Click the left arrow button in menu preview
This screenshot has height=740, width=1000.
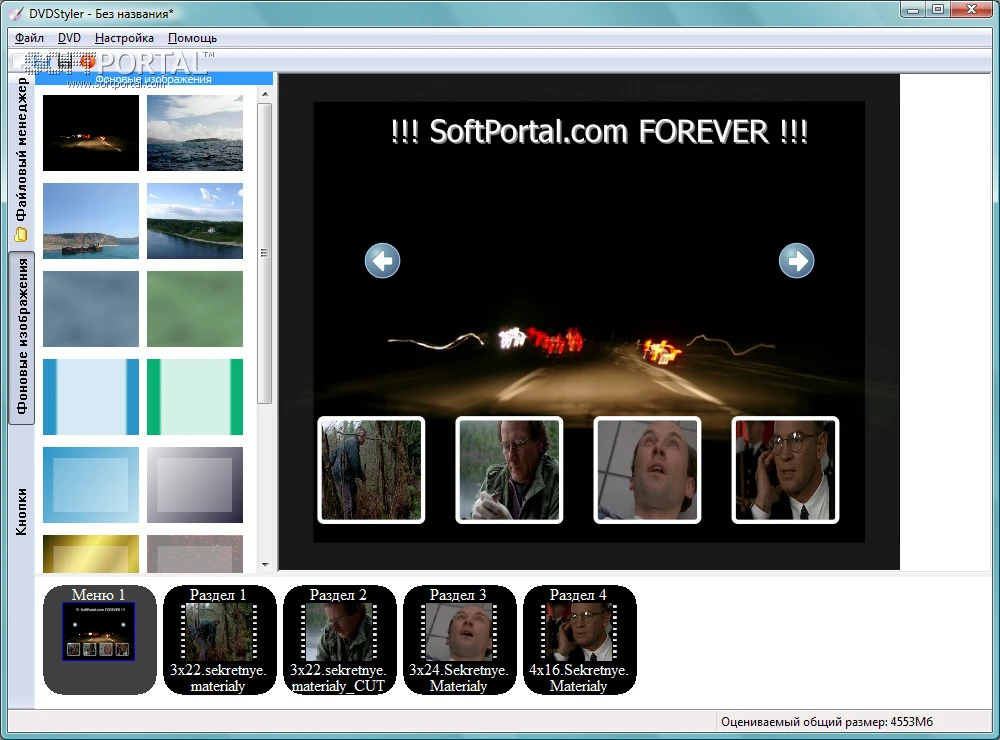click(x=382, y=261)
